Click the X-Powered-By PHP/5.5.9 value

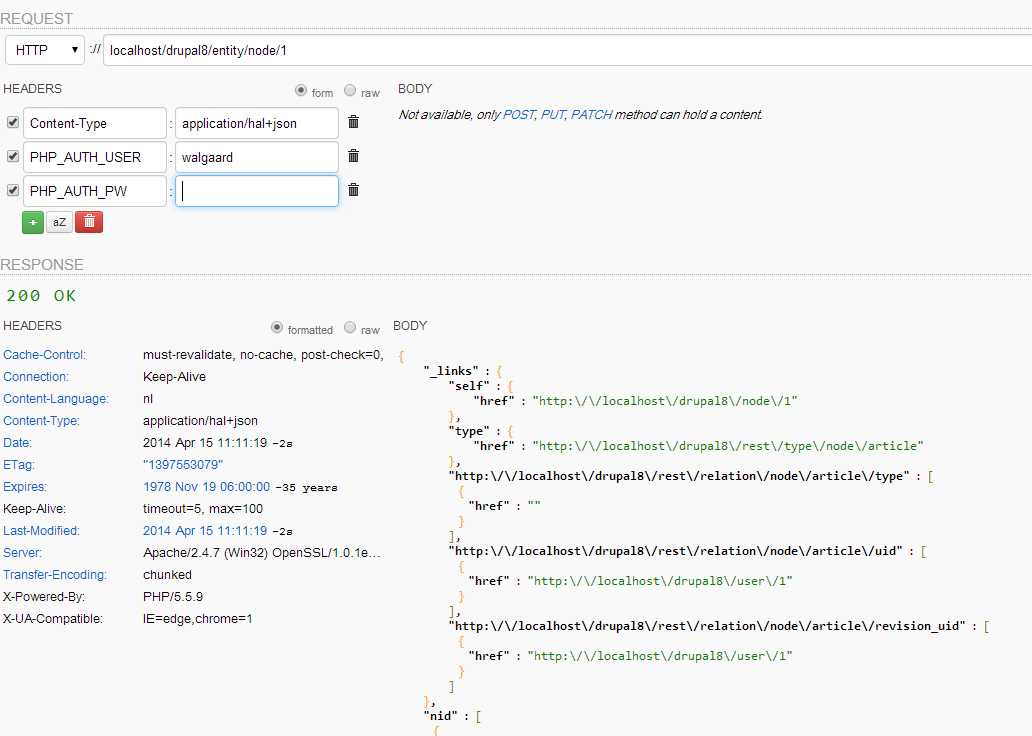(173, 597)
